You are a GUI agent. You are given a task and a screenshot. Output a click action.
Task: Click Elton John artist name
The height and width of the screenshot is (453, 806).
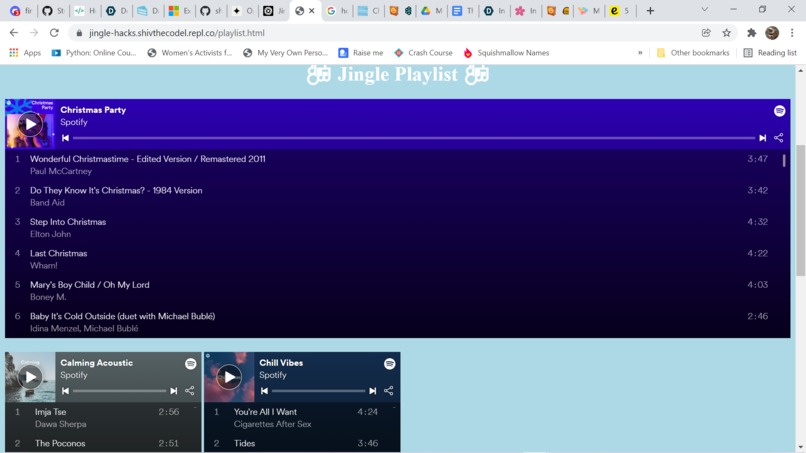(50, 234)
